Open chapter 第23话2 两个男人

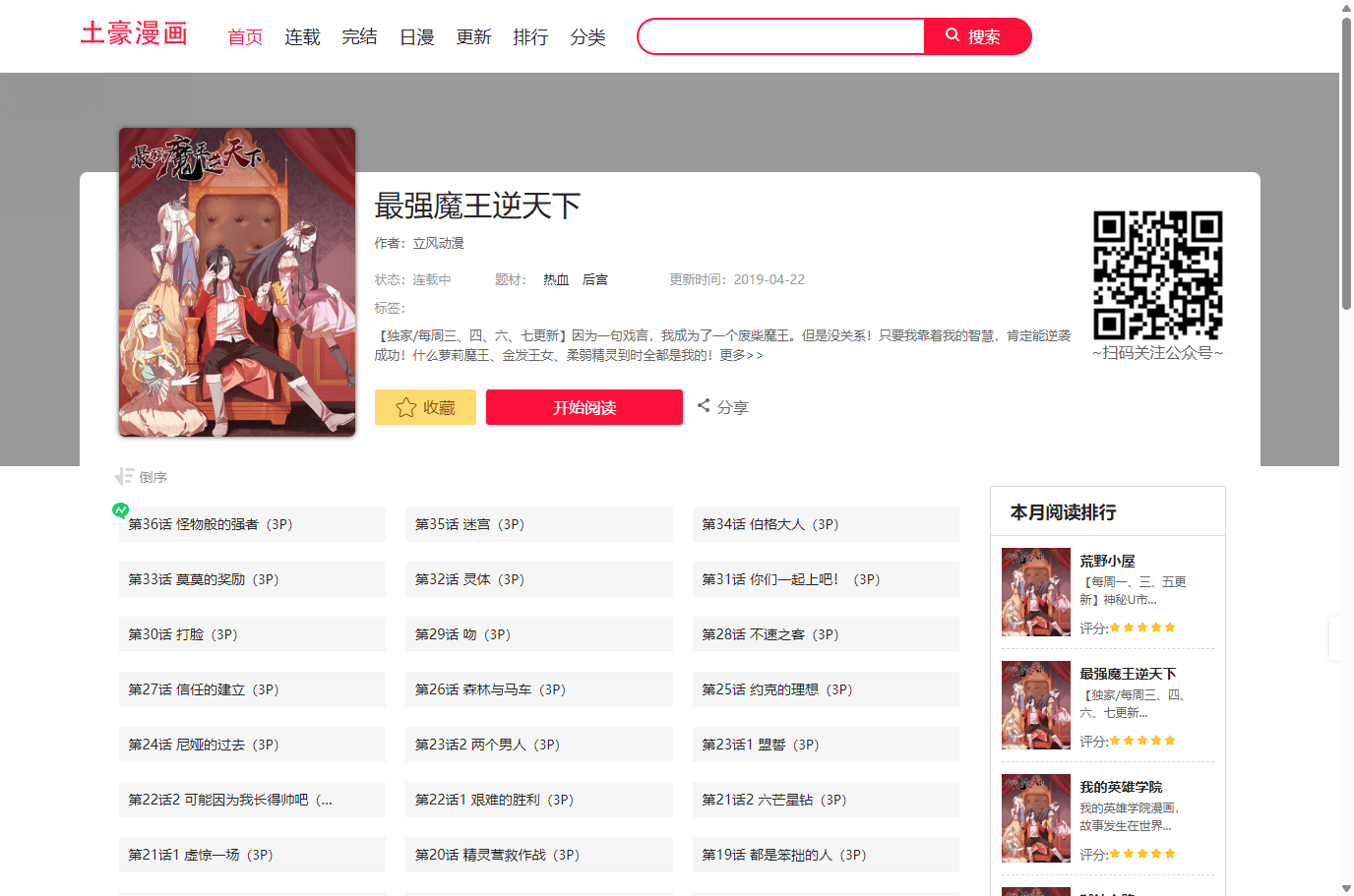click(x=539, y=745)
